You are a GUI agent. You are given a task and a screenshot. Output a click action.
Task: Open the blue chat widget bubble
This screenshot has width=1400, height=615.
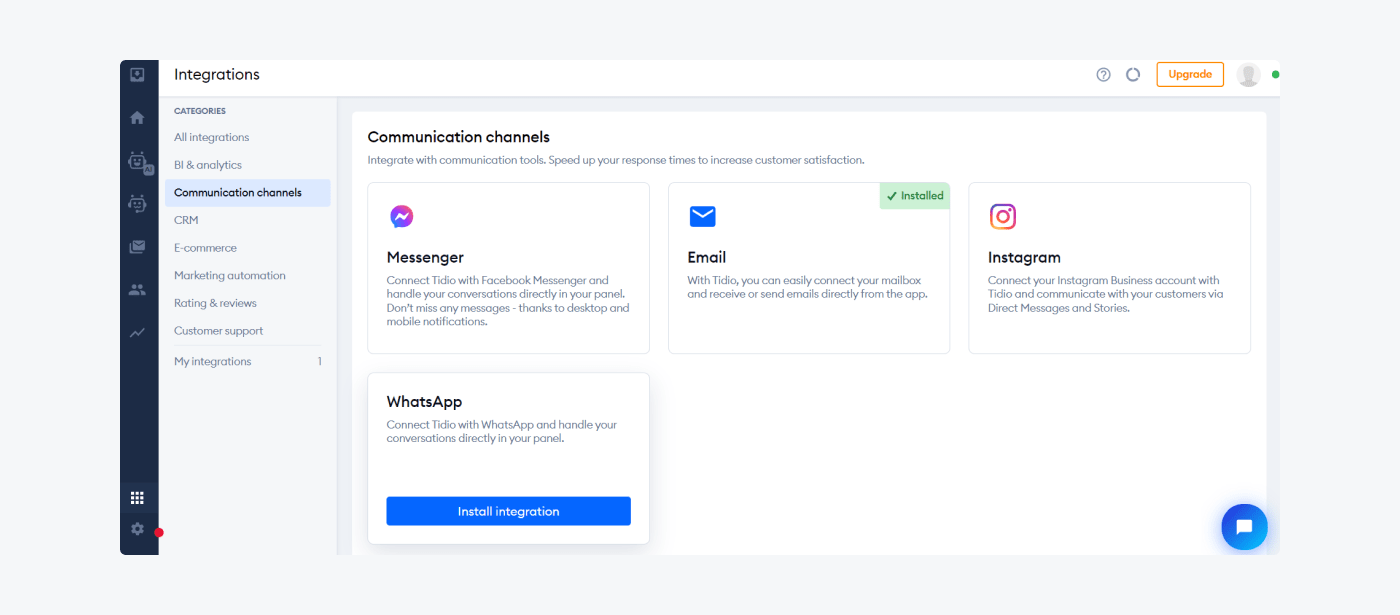point(1244,527)
